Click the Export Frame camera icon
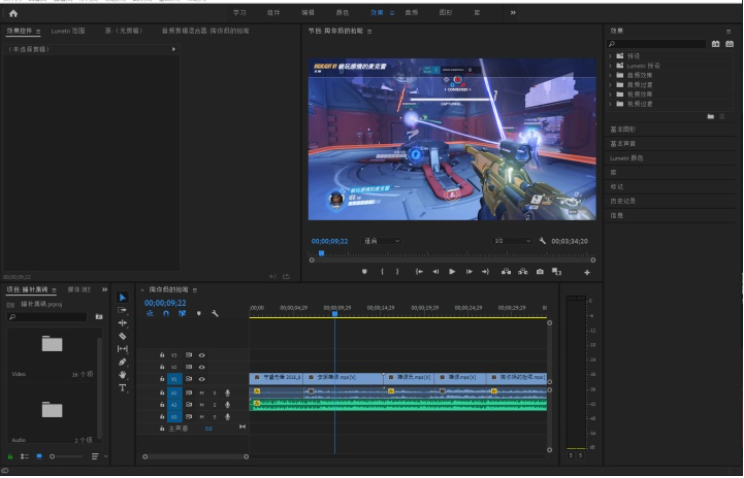Screen dimensions: 744x478 [x=540, y=272]
